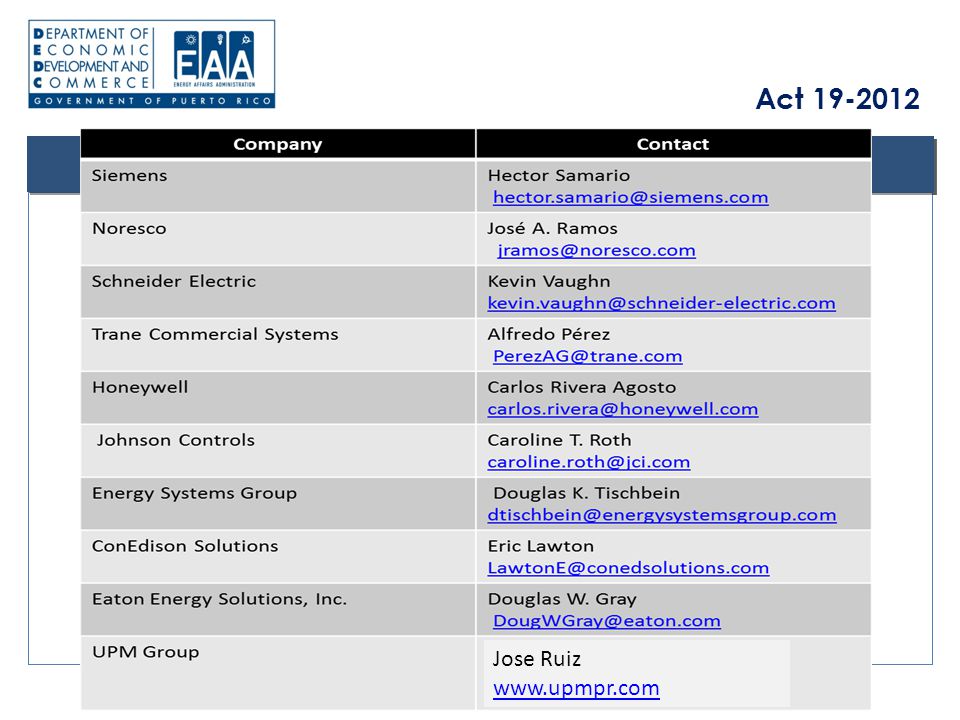Select the Energy Systems Group cell
This screenshot has width=960, height=720.
(x=278, y=504)
